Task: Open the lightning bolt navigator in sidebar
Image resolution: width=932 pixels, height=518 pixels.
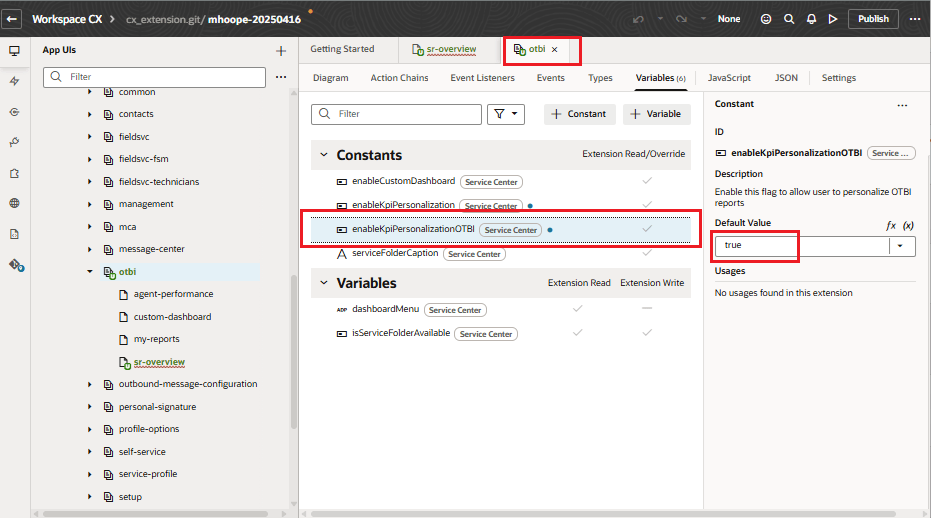Action: tap(14, 81)
